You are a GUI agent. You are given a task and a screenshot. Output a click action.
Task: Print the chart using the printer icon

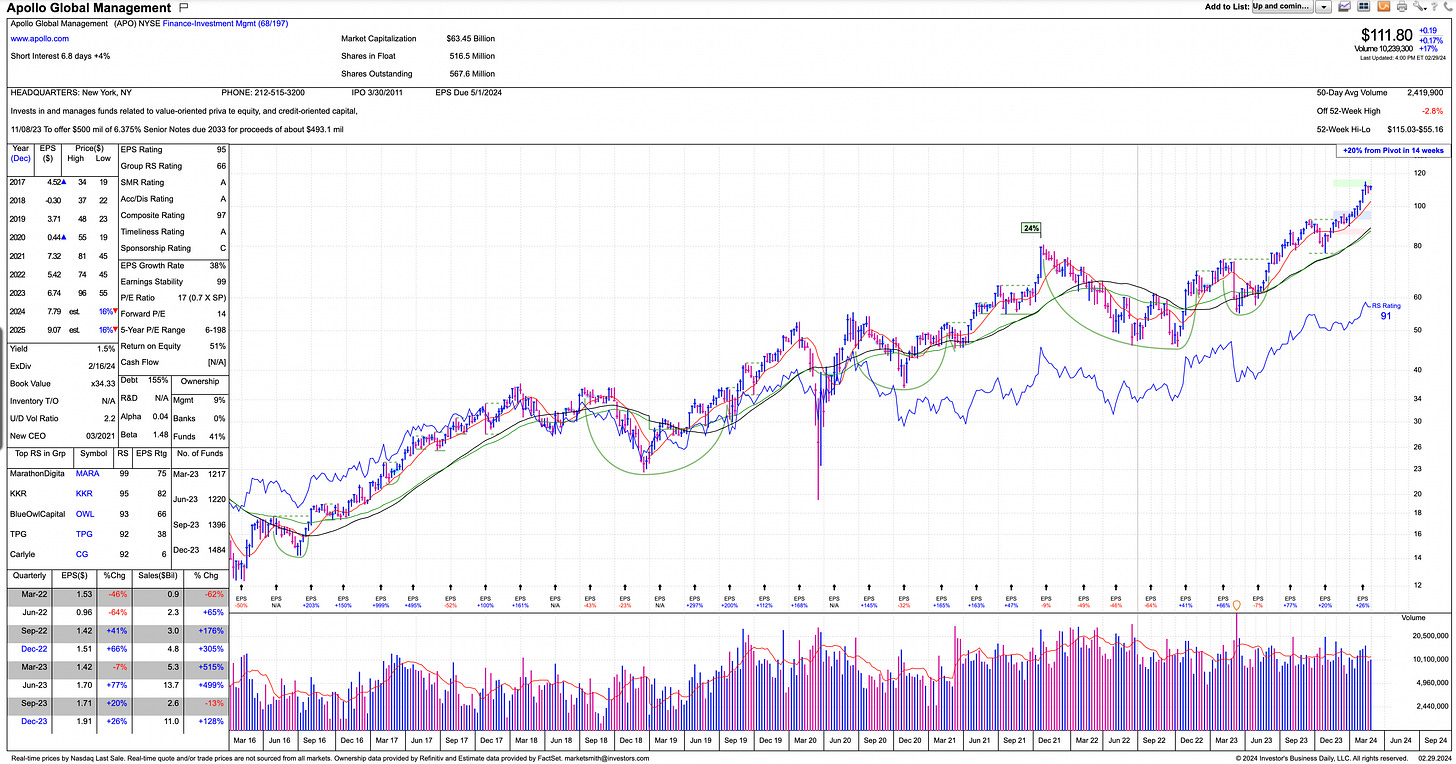[1403, 6]
